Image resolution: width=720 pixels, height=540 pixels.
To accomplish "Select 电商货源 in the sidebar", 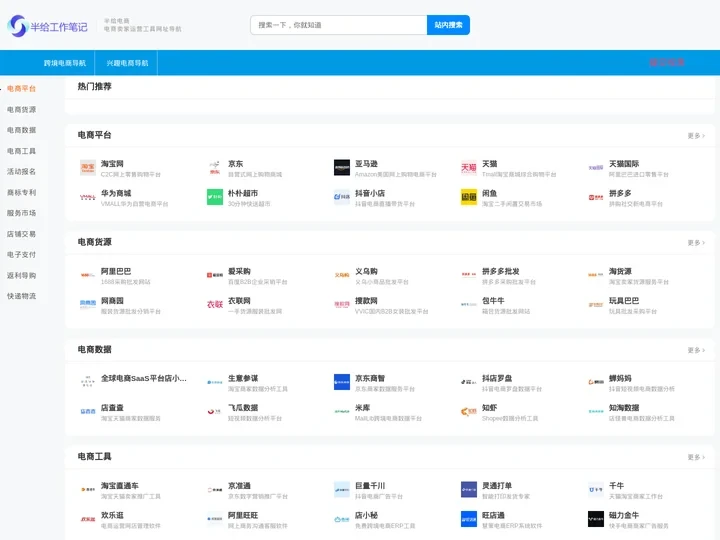I will click(x=21, y=110).
